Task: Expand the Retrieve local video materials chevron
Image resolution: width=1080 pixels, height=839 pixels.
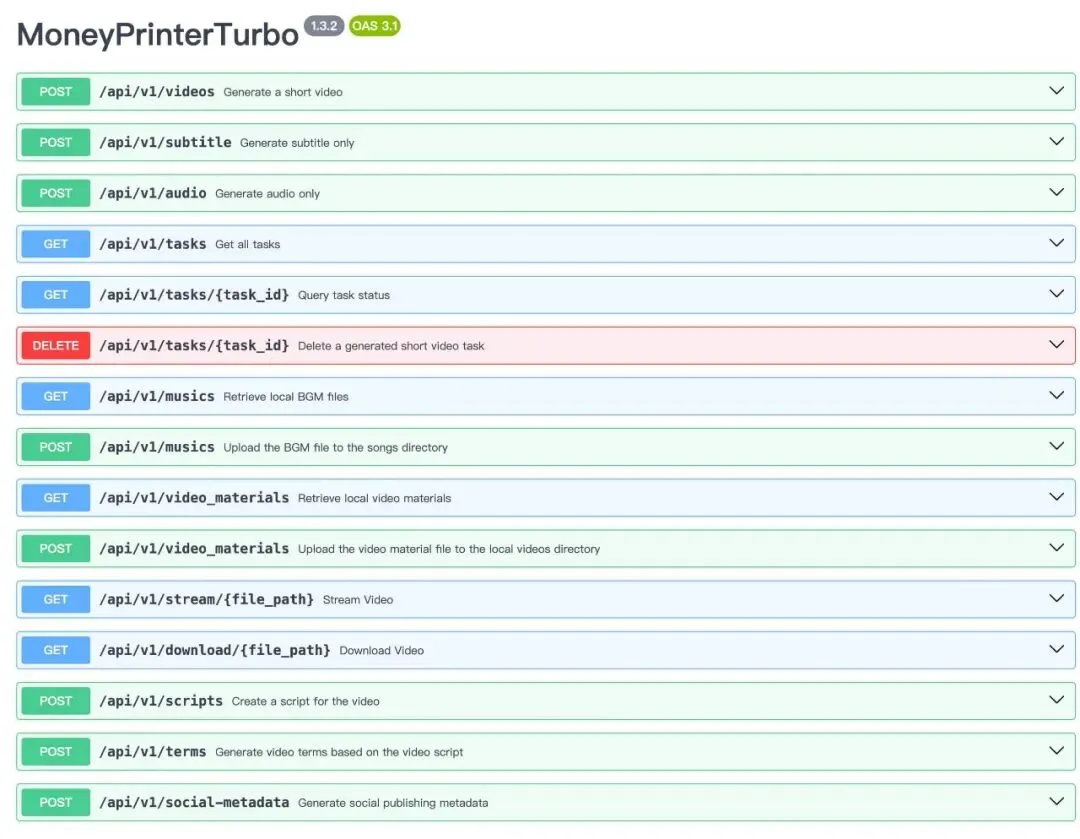Action: point(1056,497)
